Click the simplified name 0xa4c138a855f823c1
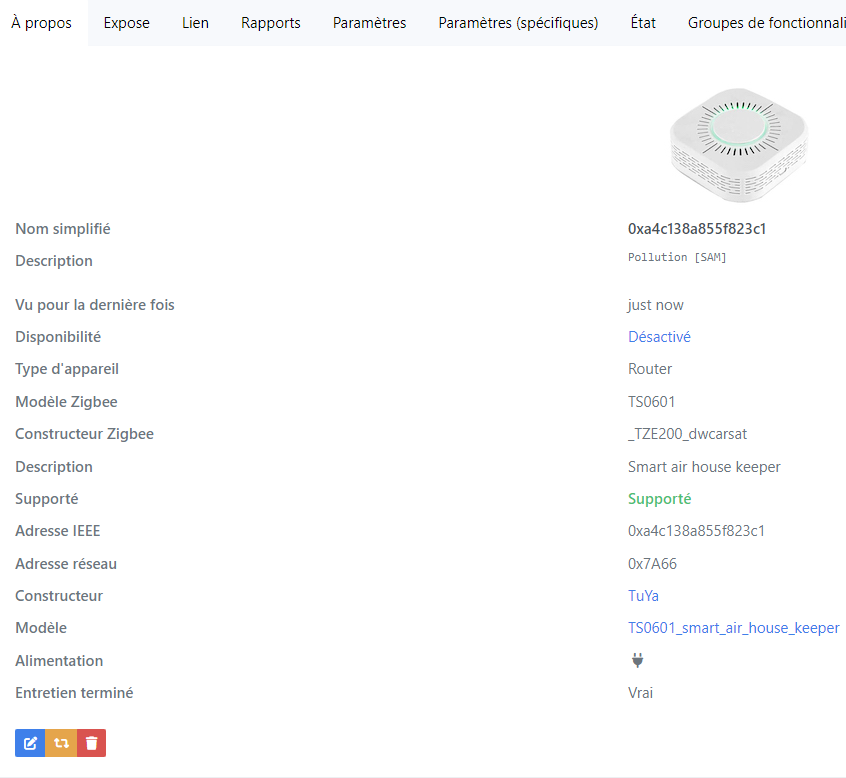846x778 pixels. [697, 229]
